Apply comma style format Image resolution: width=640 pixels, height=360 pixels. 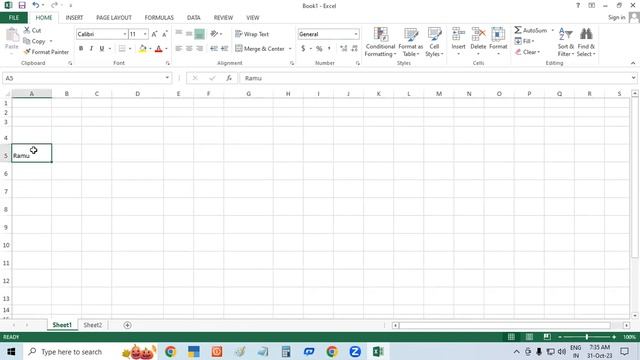click(329, 49)
